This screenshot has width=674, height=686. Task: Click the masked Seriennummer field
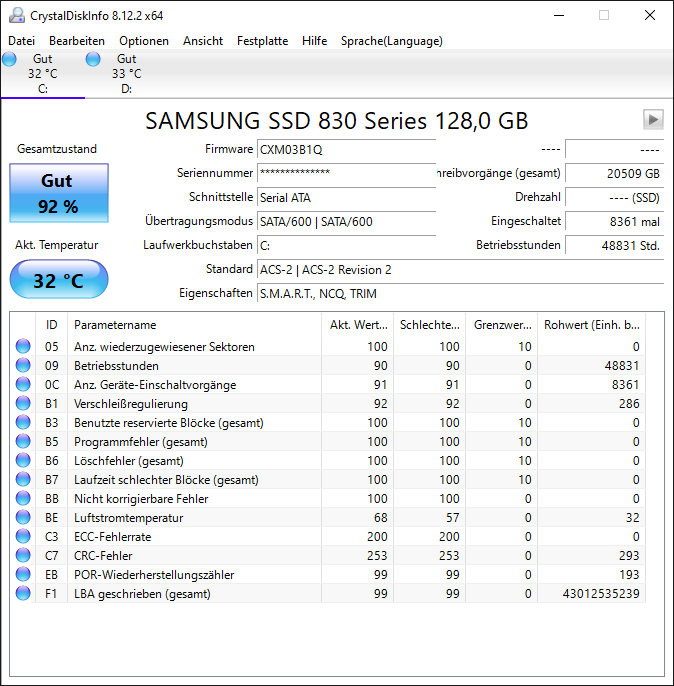click(x=346, y=173)
